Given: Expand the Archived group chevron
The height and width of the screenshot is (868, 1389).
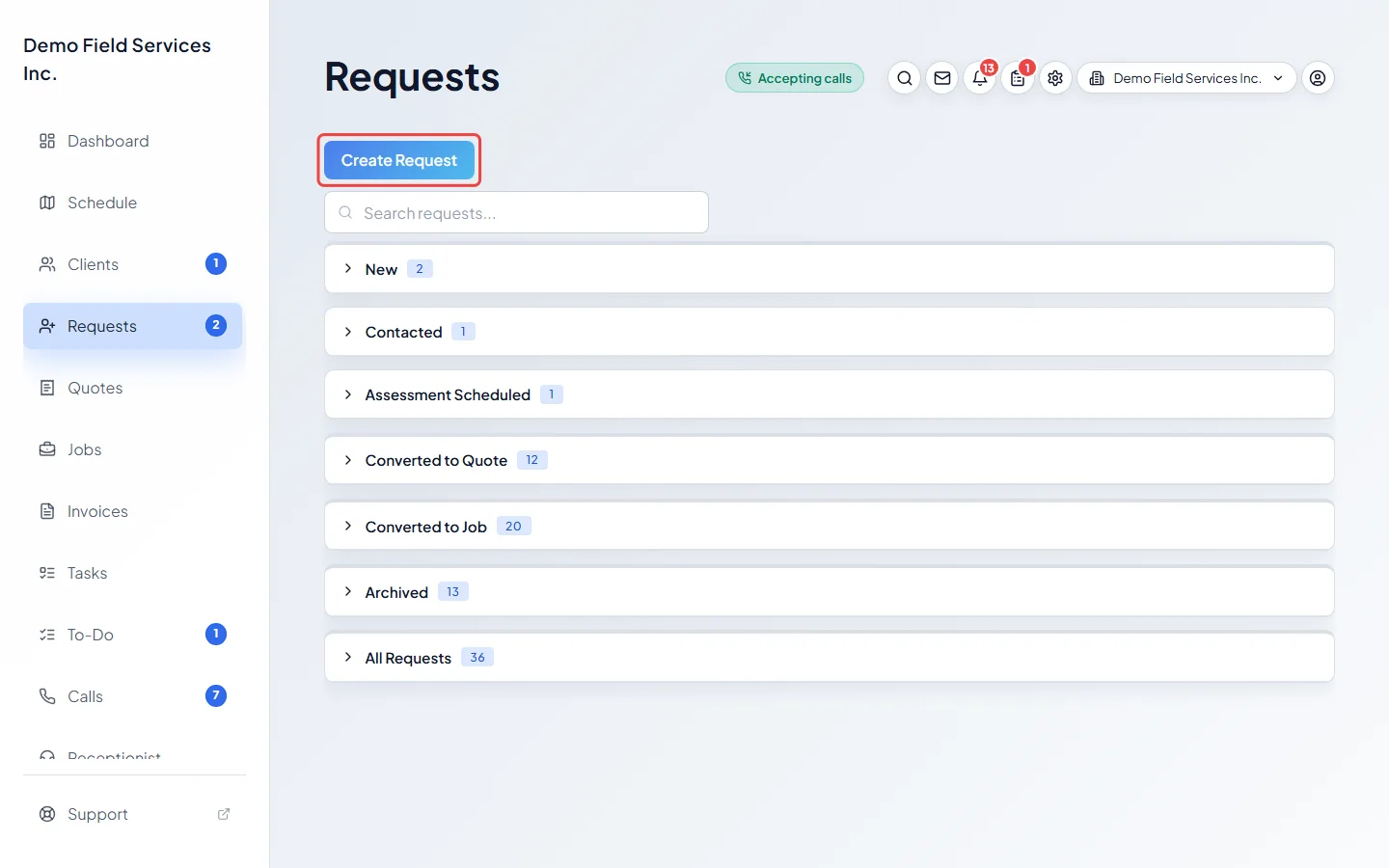Looking at the screenshot, I should click(348, 592).
